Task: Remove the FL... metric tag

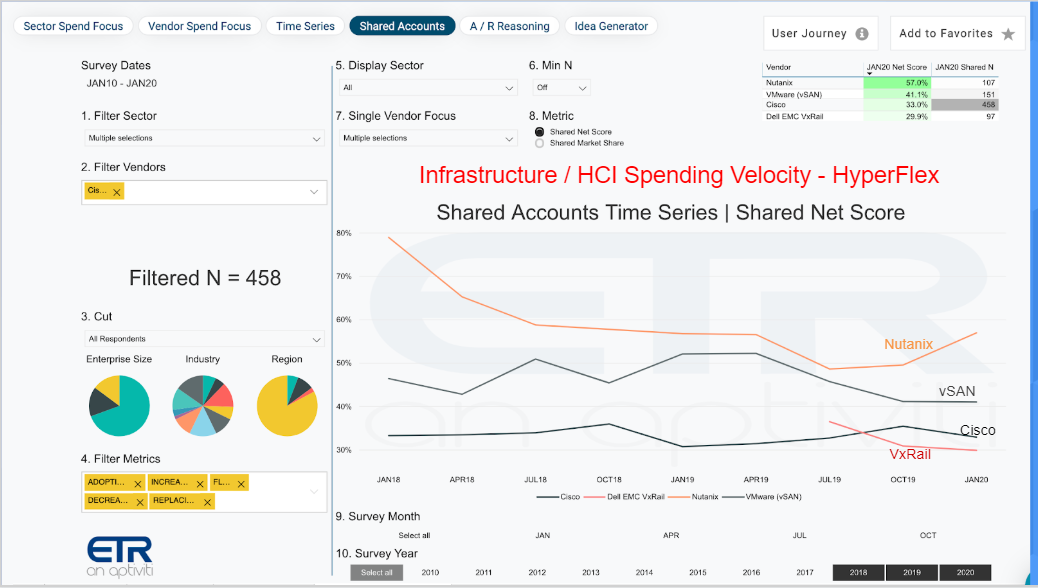Action: 241,483
